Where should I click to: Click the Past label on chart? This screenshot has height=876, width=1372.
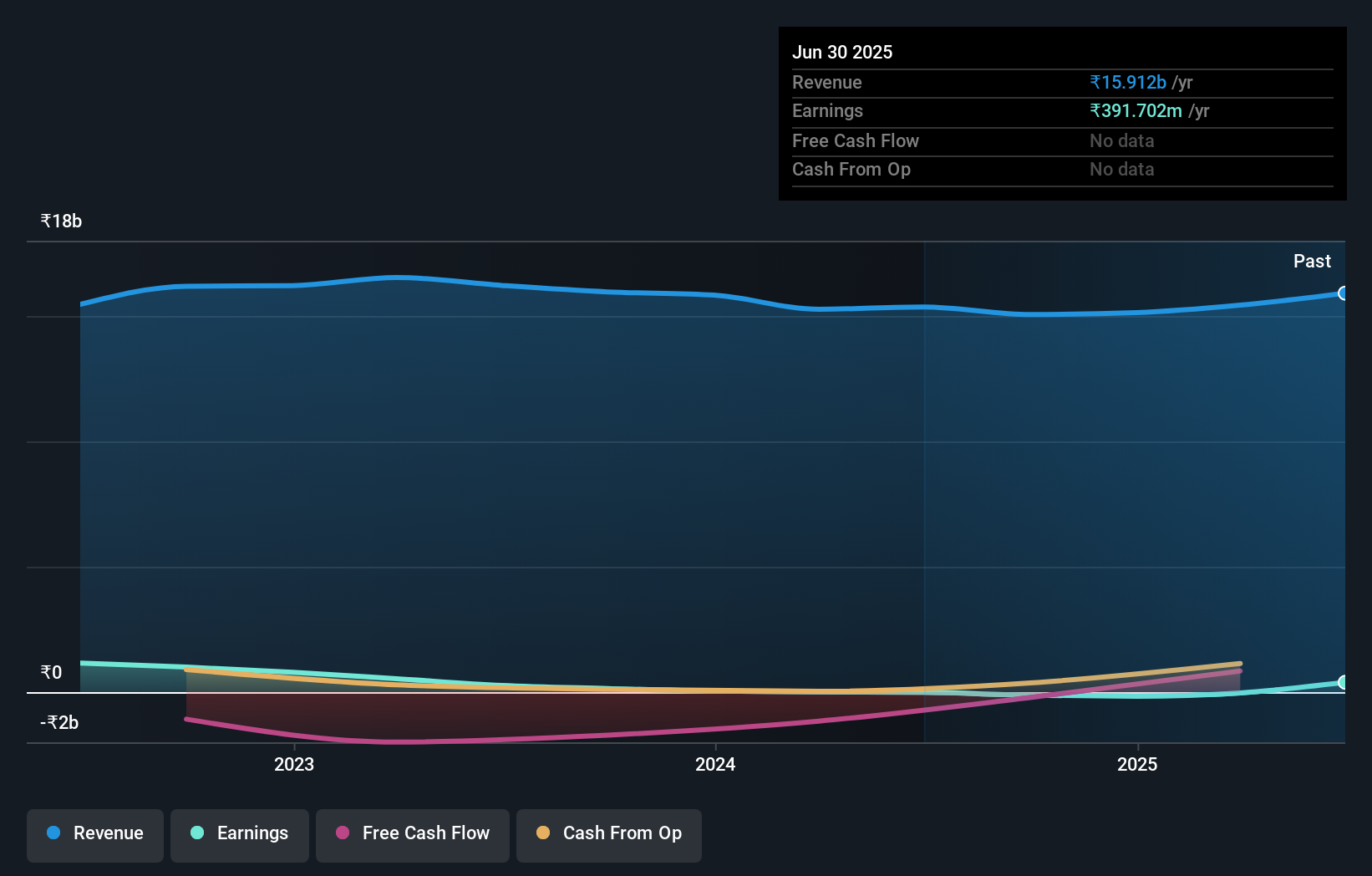(x=1312, y=261)
